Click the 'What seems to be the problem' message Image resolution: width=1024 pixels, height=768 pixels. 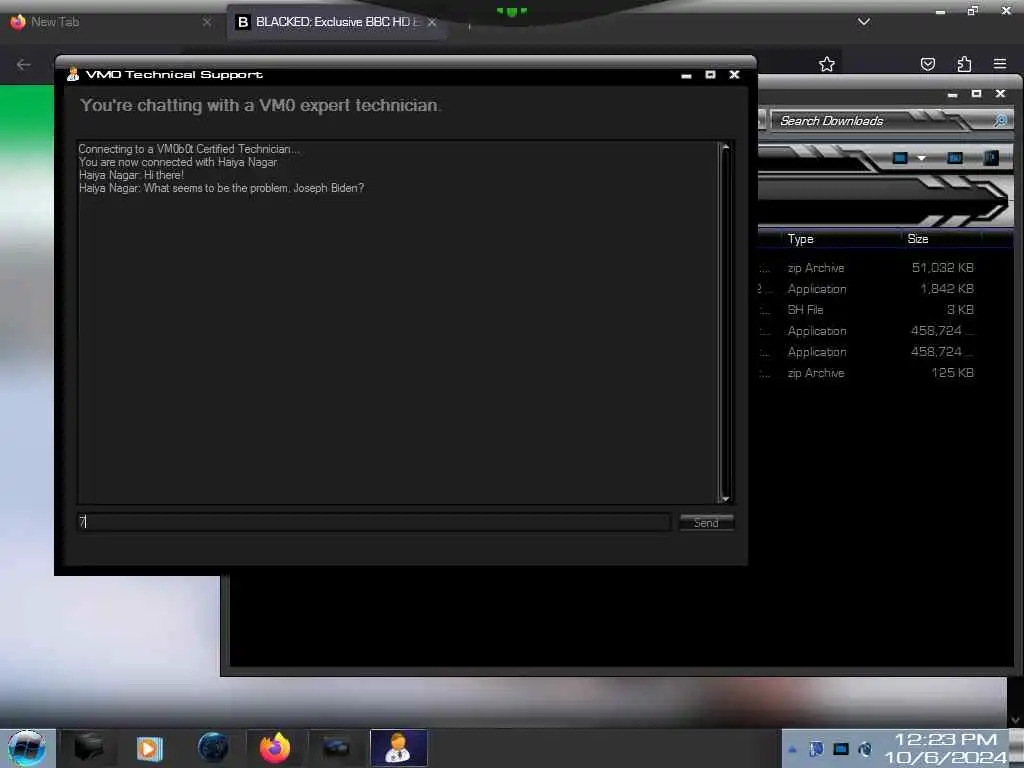click(221, 188)
